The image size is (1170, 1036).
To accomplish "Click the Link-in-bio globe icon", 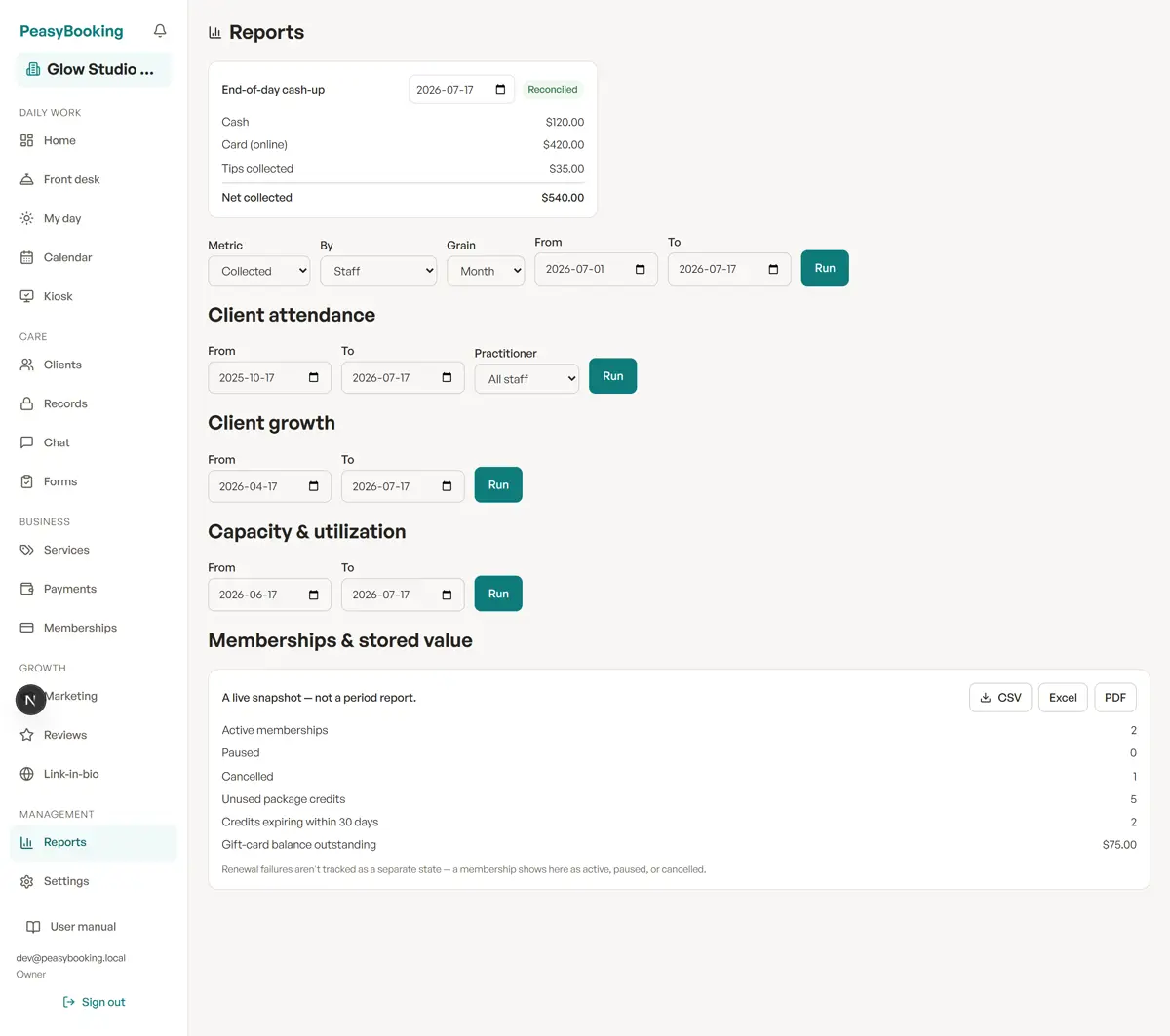I will [26, 774].
